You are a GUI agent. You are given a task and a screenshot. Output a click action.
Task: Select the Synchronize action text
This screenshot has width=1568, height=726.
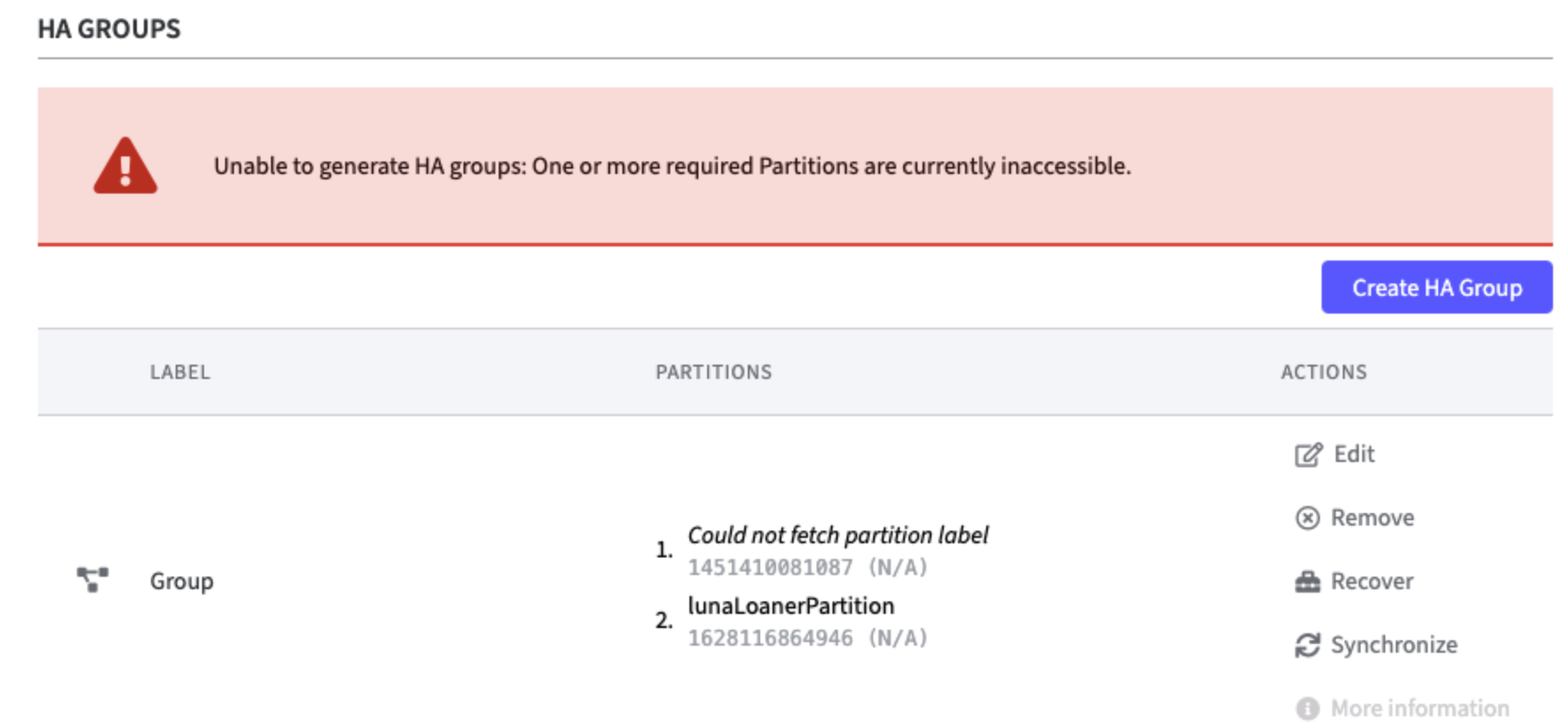pyautogui.click(x=1394, y=645)
